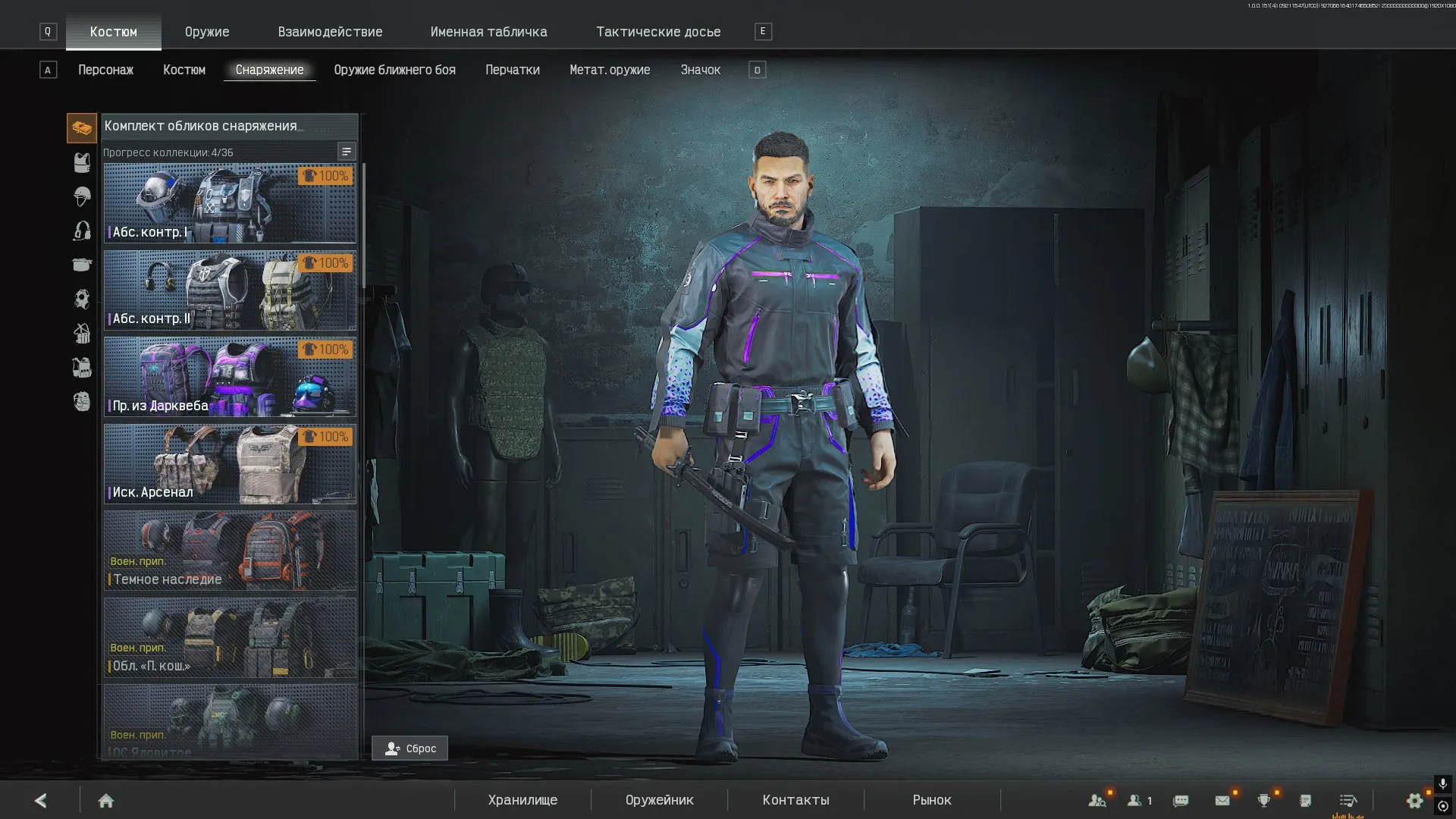Select the Перчатки subtab
The height and width of the screenshot is (819, 1456).
tap(513, 70)
